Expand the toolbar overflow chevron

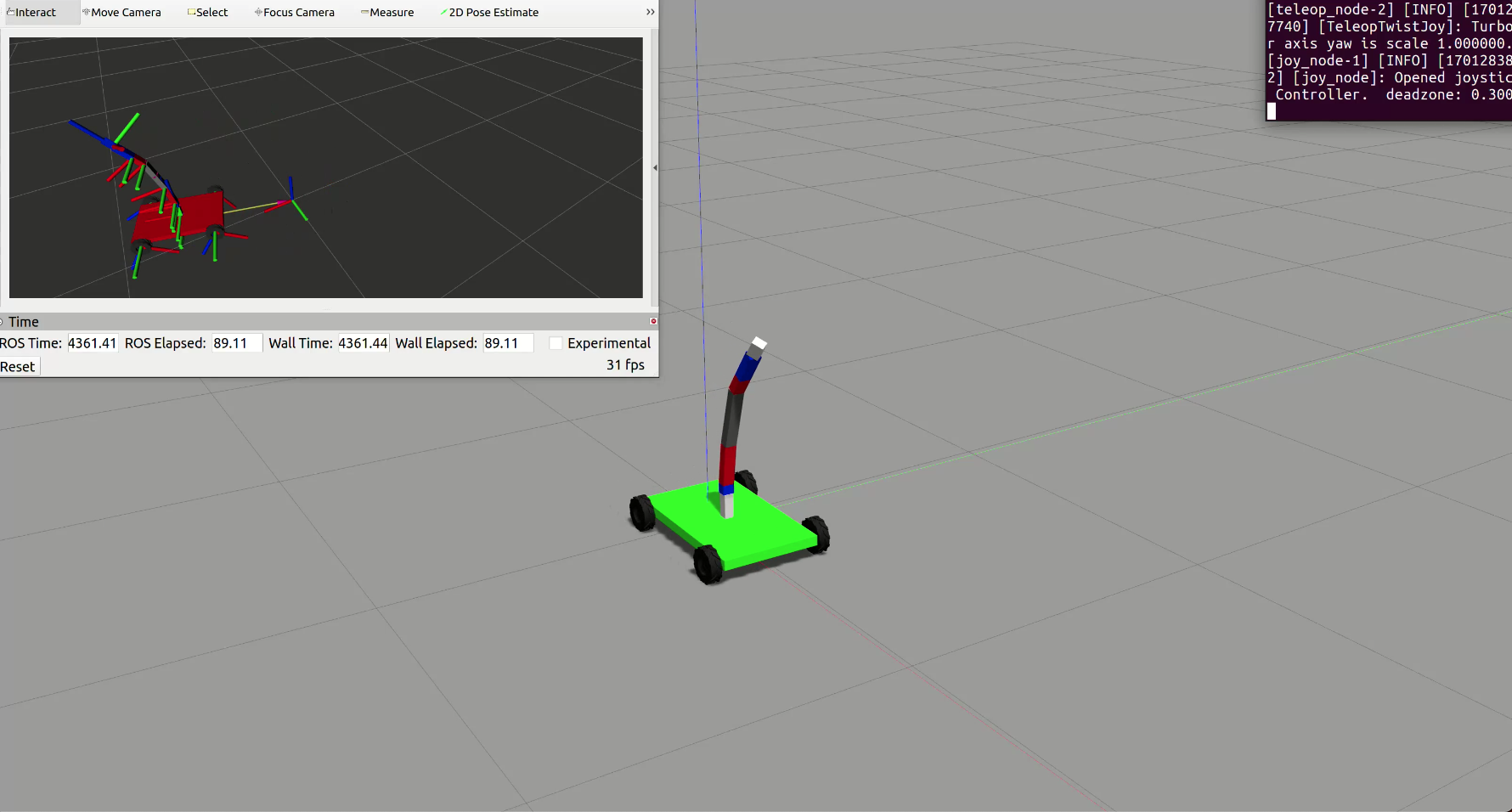[651, 12]
